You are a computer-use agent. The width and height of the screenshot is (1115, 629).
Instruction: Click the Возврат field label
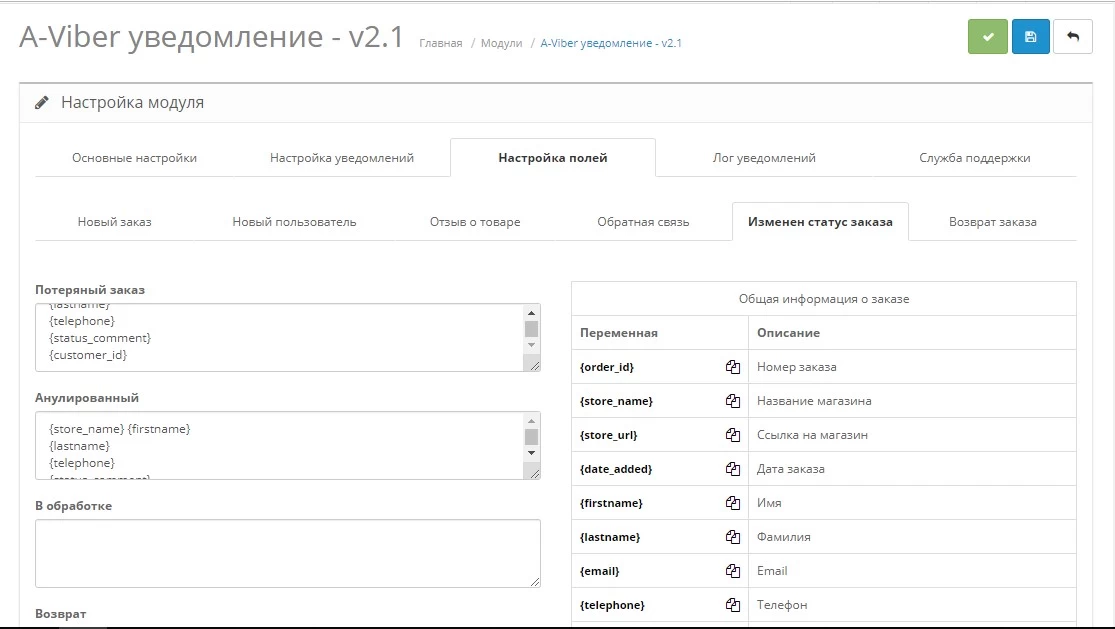point(60,613)
